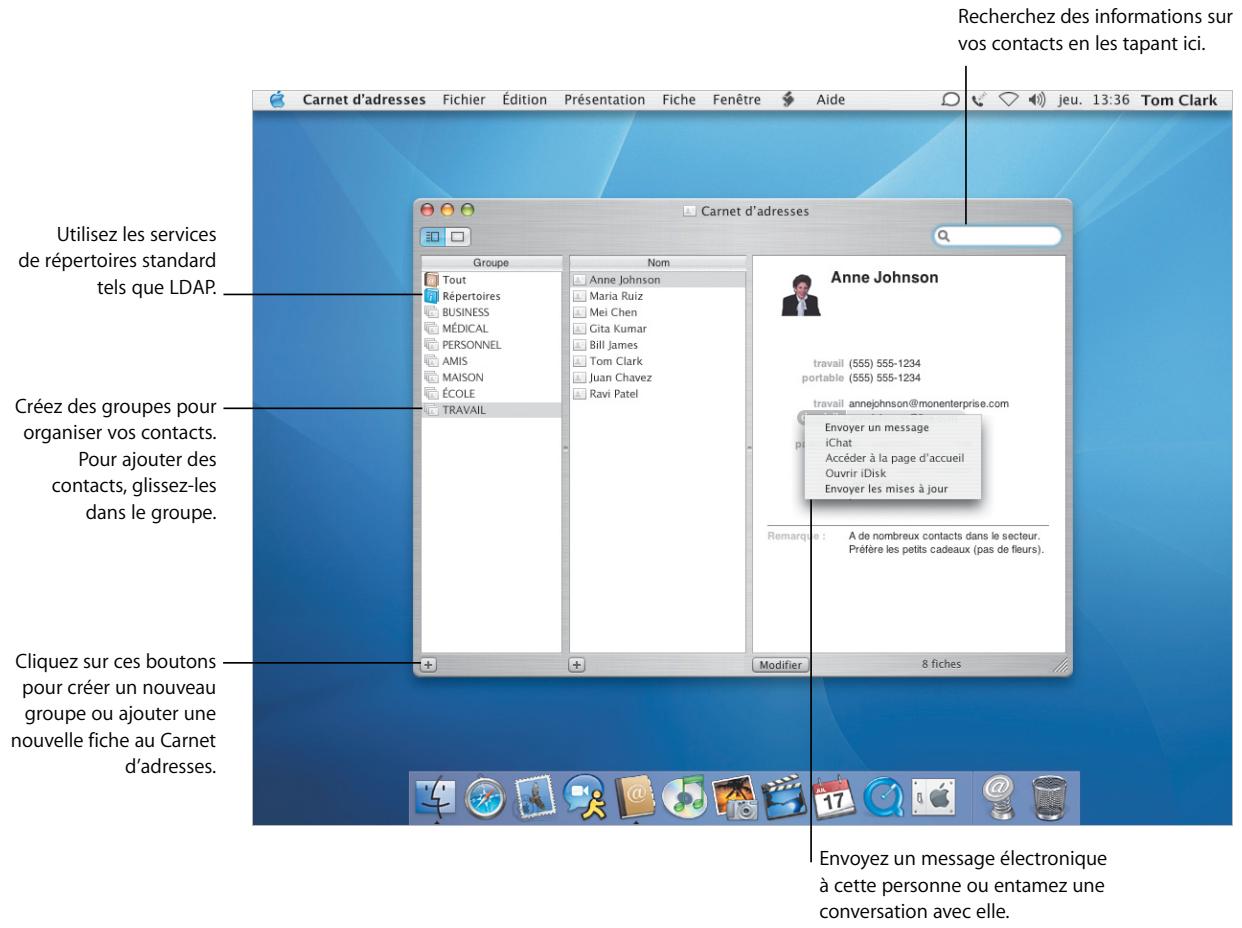Image resolution: width=1242 pixels, height=928 pixels.
Task: Open Tom Clark user menu
Action: 1178,100
